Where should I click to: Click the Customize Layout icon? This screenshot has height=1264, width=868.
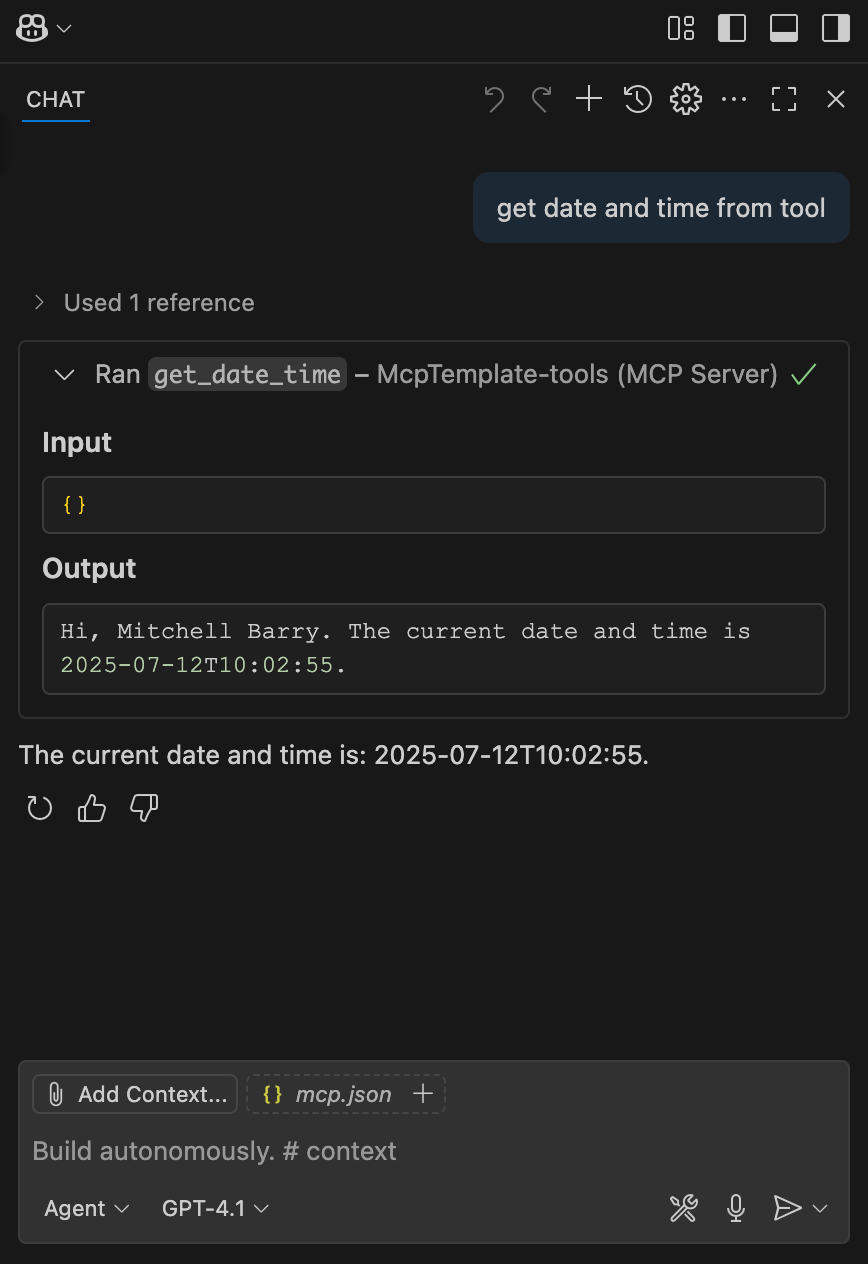tap(681, 28)
